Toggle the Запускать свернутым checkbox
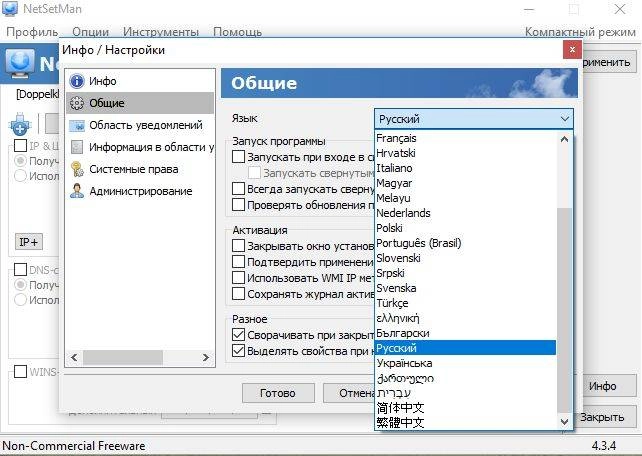The height and width of the screenshot is (456, 642). point(254,173)
